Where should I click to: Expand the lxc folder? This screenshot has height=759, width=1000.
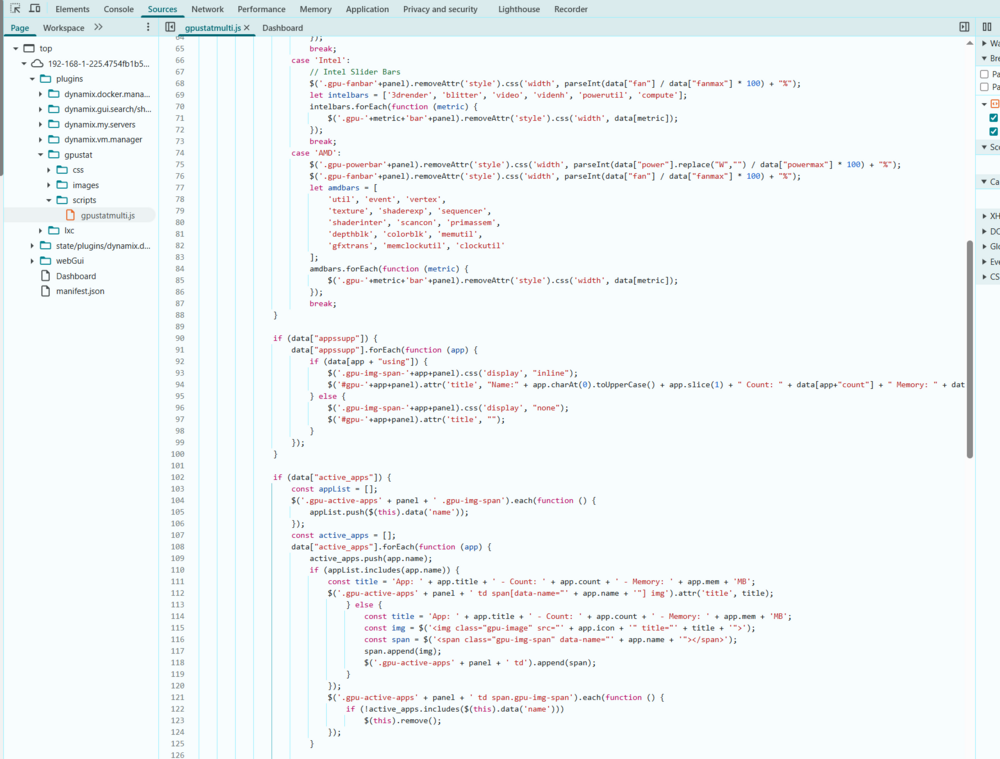point(41,231)
